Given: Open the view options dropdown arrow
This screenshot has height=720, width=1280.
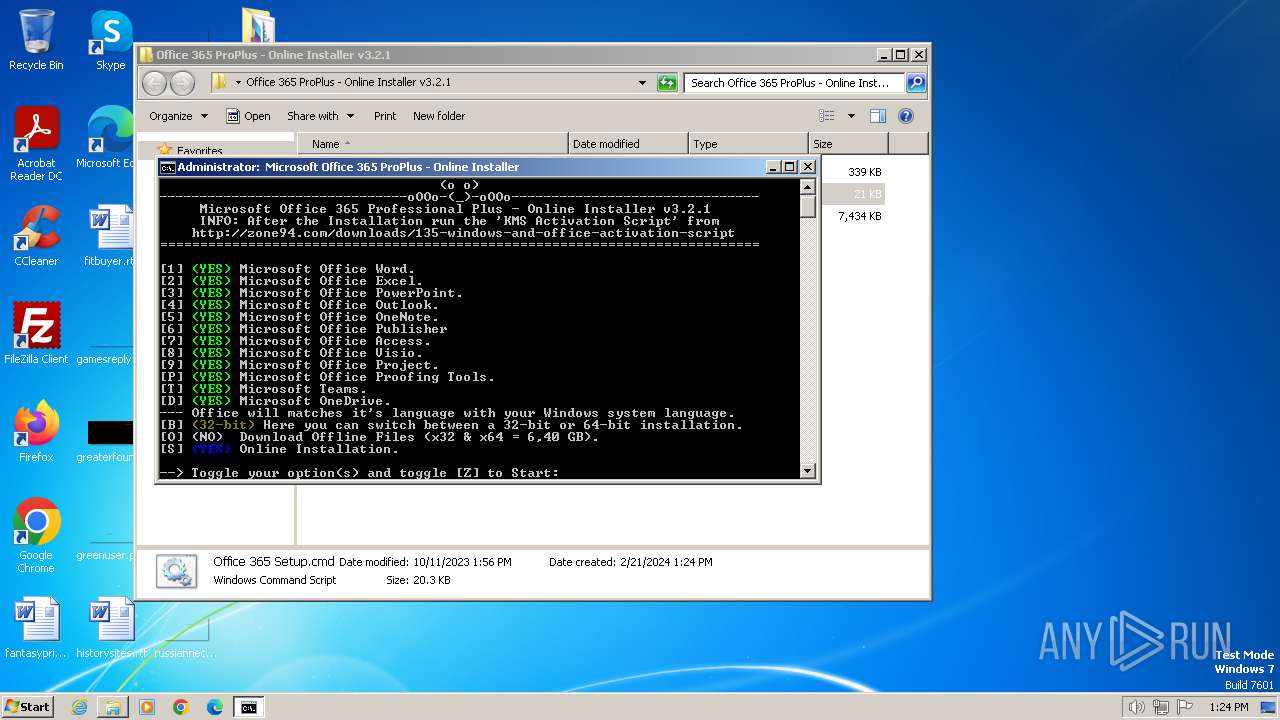Looking at the screenshot, I should pos(851,116).
